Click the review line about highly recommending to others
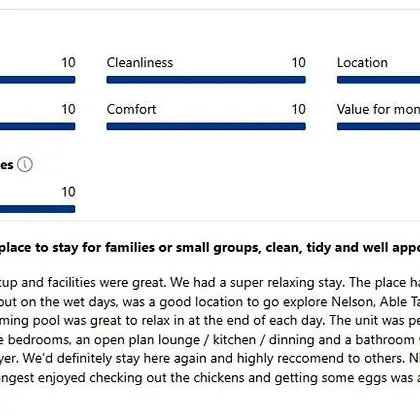Image resolution: width=420 pixels, height=420 pixels. [210, 359]
